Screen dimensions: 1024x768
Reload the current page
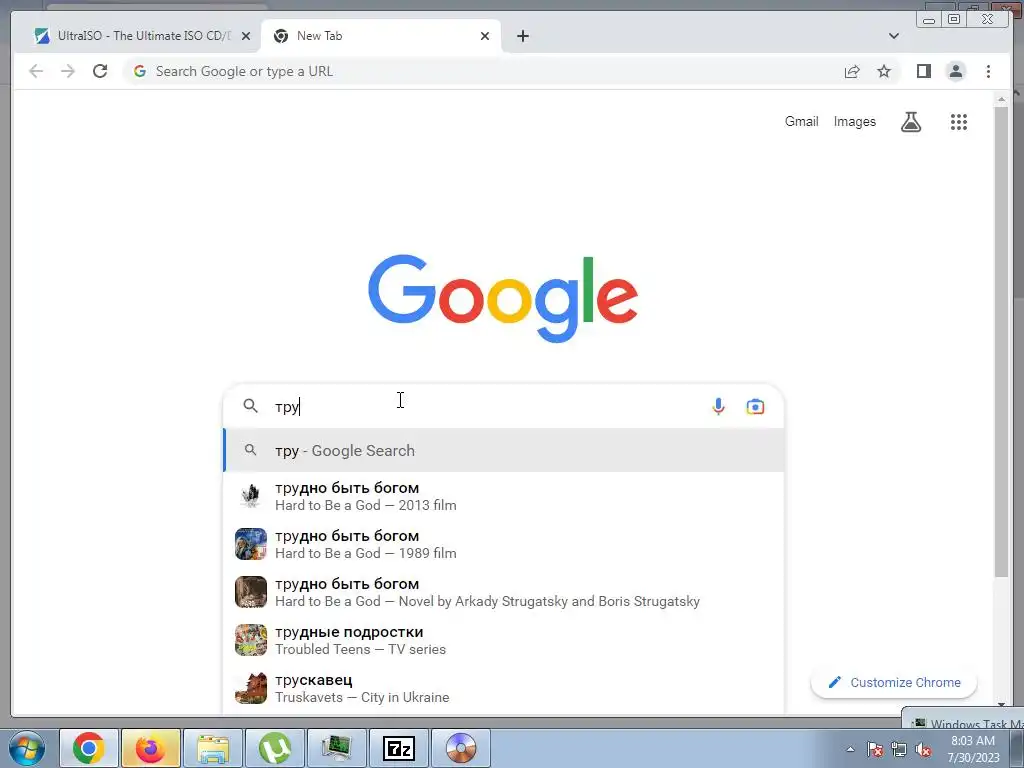click(100, 71)
